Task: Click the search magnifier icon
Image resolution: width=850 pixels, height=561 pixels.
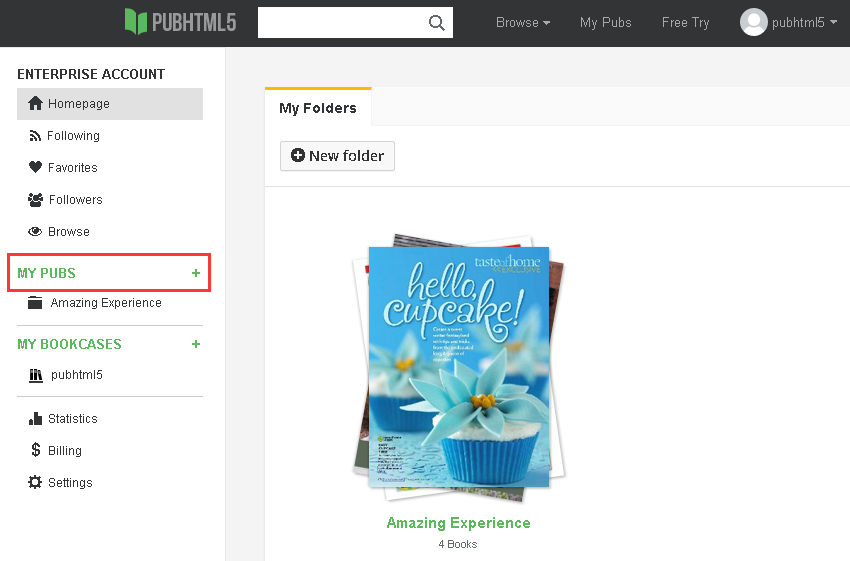Action: 436,23
